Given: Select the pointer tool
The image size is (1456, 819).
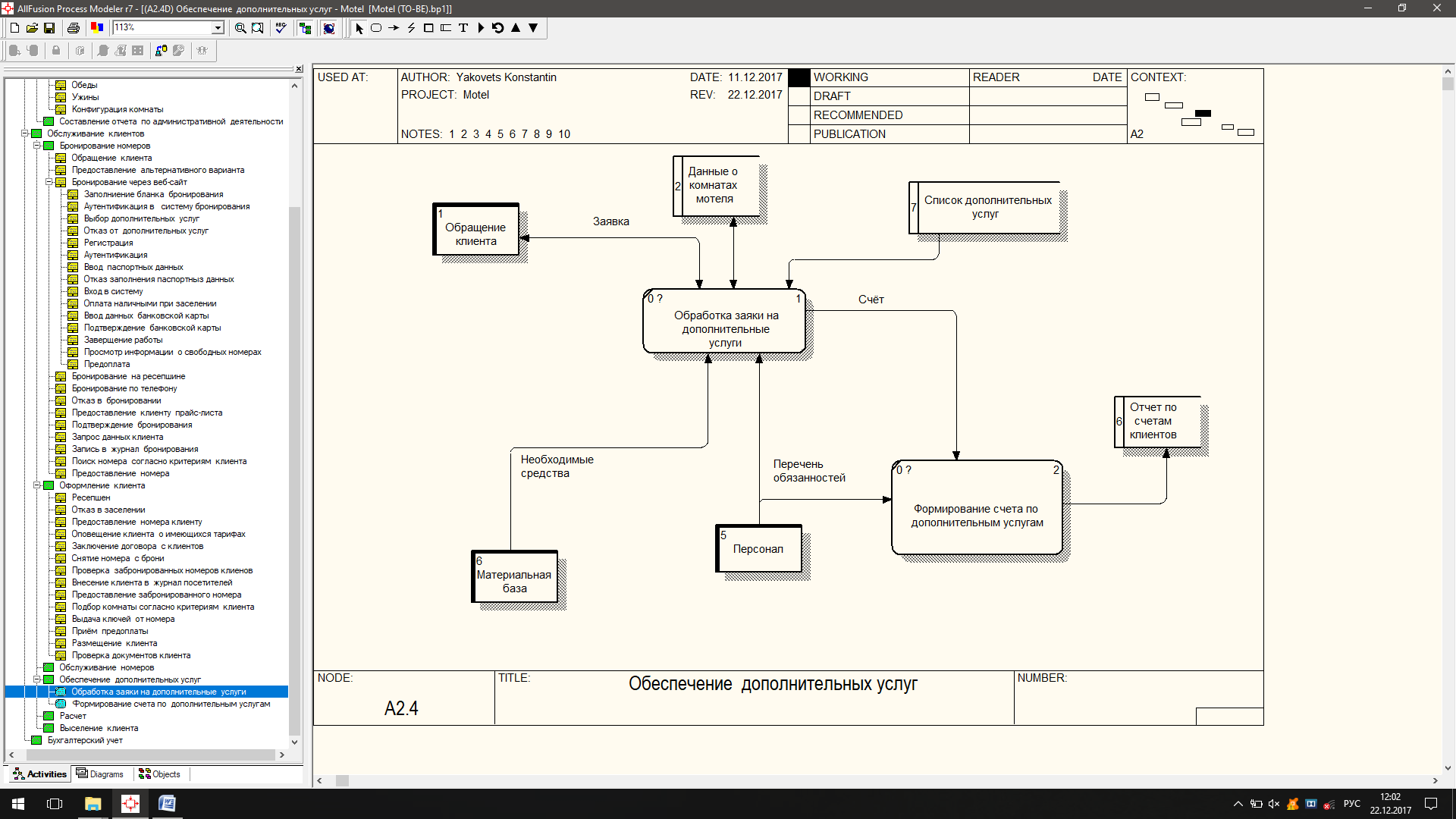Looking at the screenshot, I should (359, 28).
